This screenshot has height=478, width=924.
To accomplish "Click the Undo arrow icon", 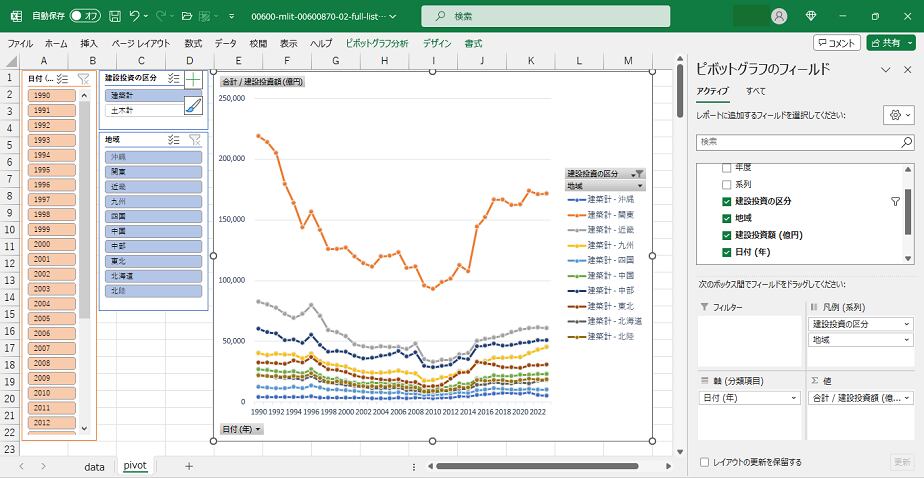I will pyautogui.click(x=136, y=16).
